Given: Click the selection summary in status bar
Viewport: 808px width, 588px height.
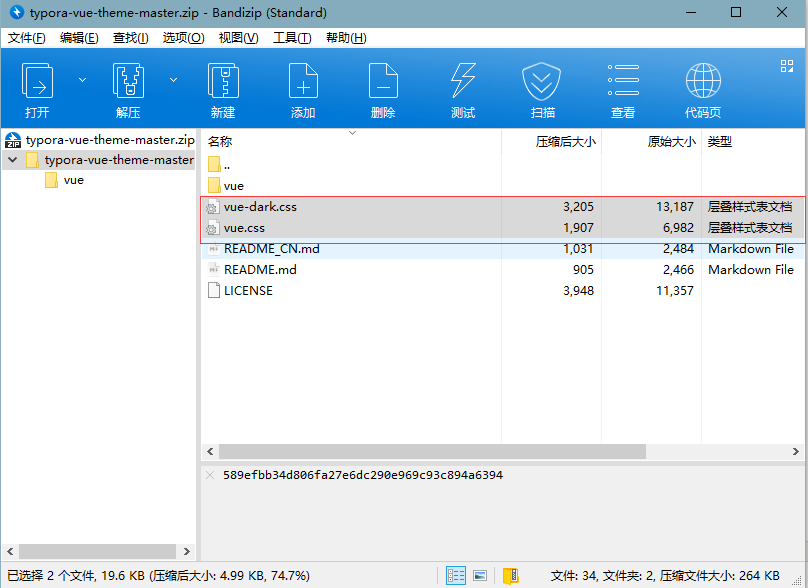Looking at the screenshot, I should 158,576.
